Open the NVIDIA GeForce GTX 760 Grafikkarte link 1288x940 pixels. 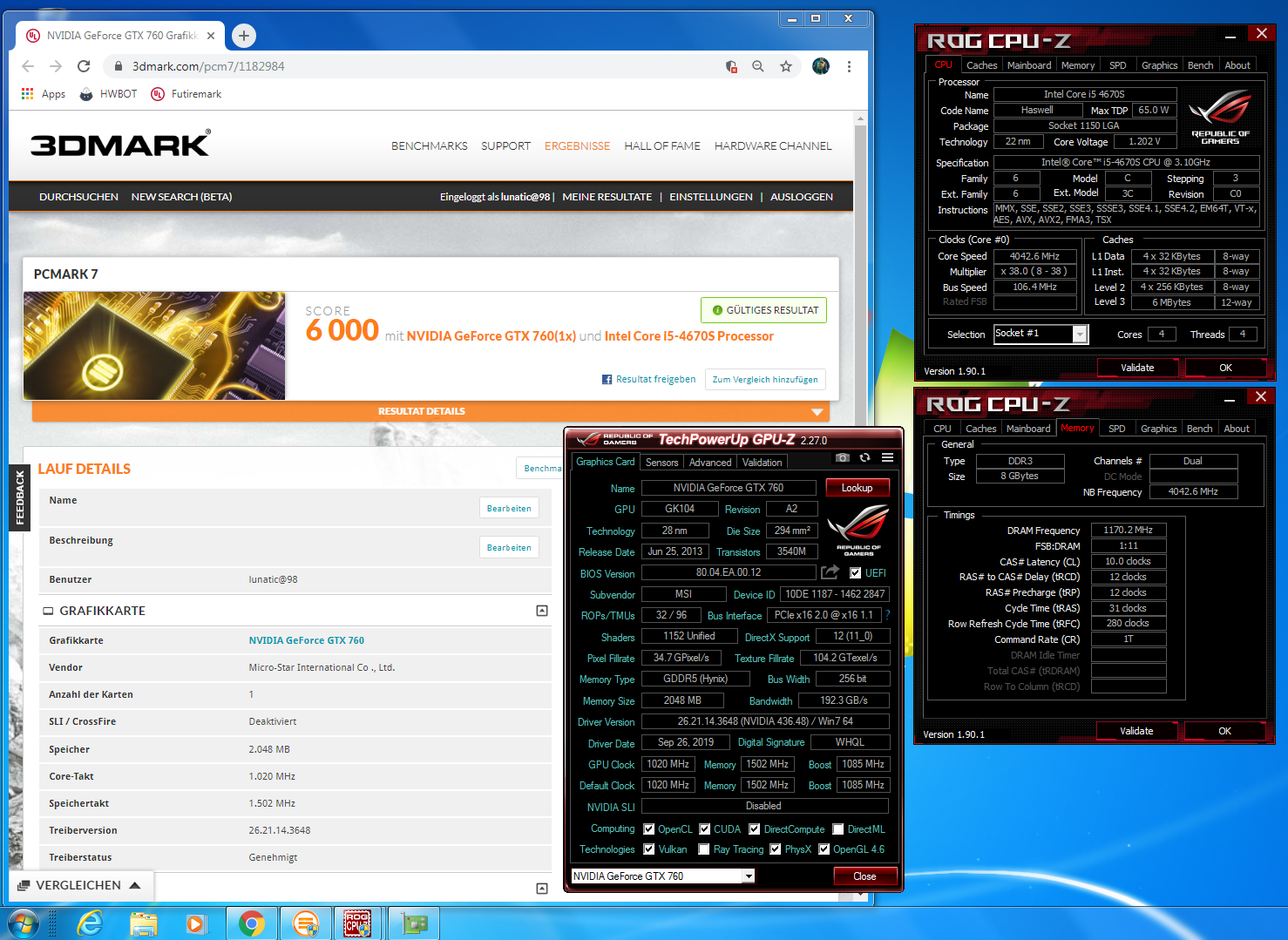[x=307, y=640]
